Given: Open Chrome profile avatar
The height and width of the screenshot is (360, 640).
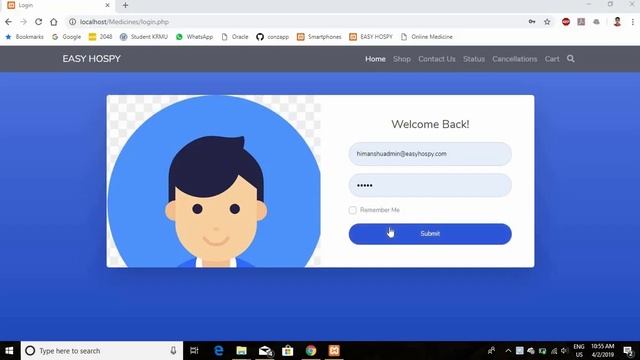Looking at the screenshot, I should (x=617, y=22).
